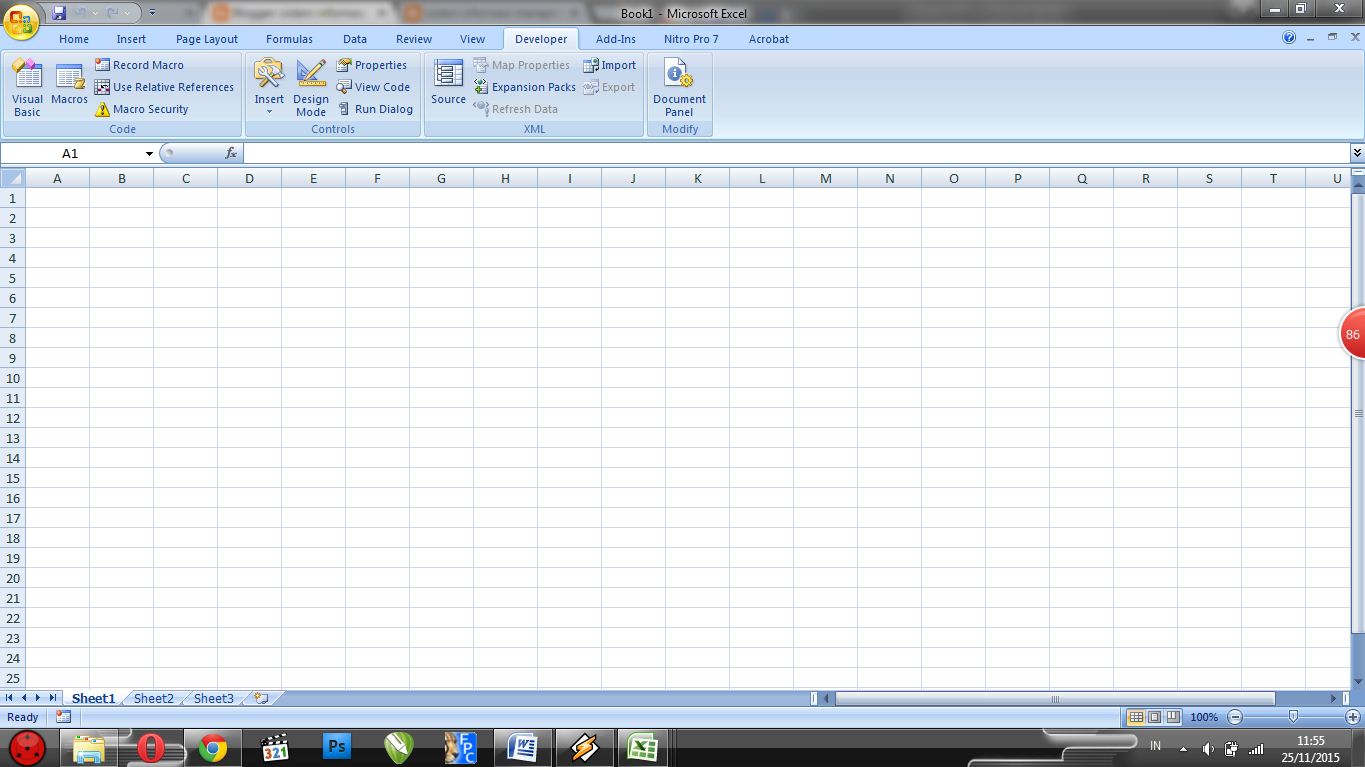Open the XML Source pane
Image resolution: width=1365 pixels, height=767 pixels.
(448, 82)
